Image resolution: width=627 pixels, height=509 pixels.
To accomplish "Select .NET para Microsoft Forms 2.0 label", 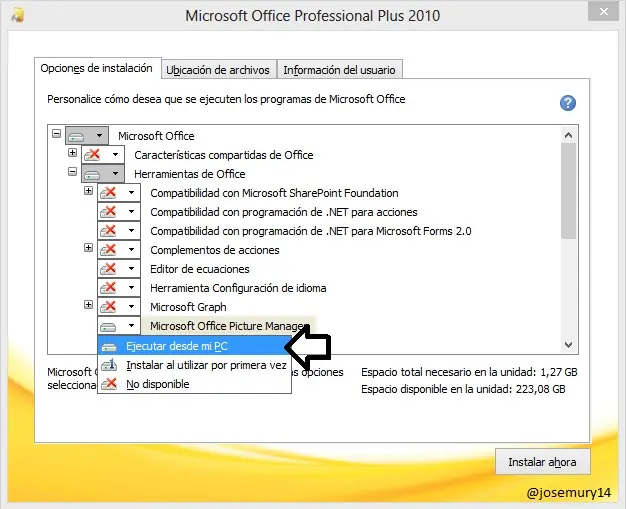I will [x=311, y=231].
